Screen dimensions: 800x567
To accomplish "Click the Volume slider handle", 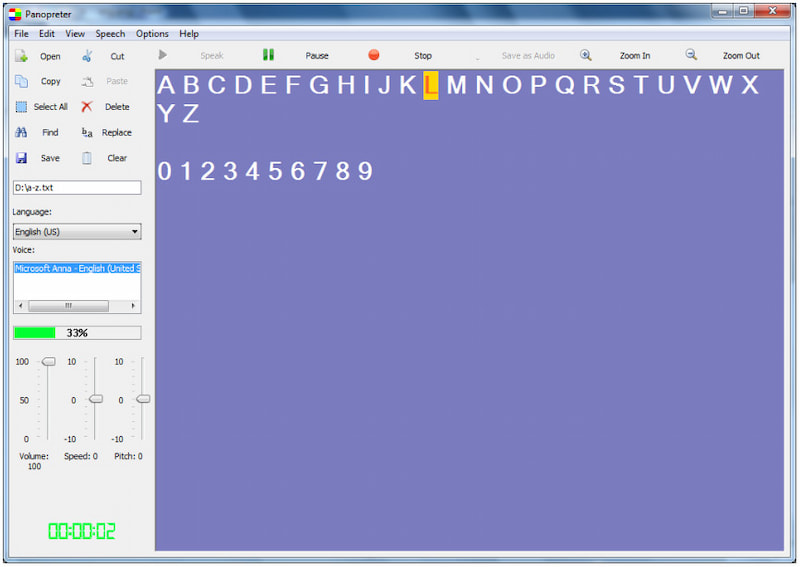I will point(48,361).
